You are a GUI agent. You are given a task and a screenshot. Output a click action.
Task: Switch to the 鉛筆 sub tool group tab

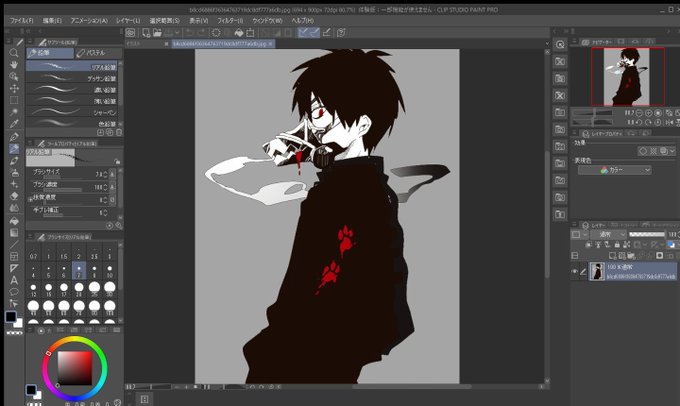(x=50, y=53)
